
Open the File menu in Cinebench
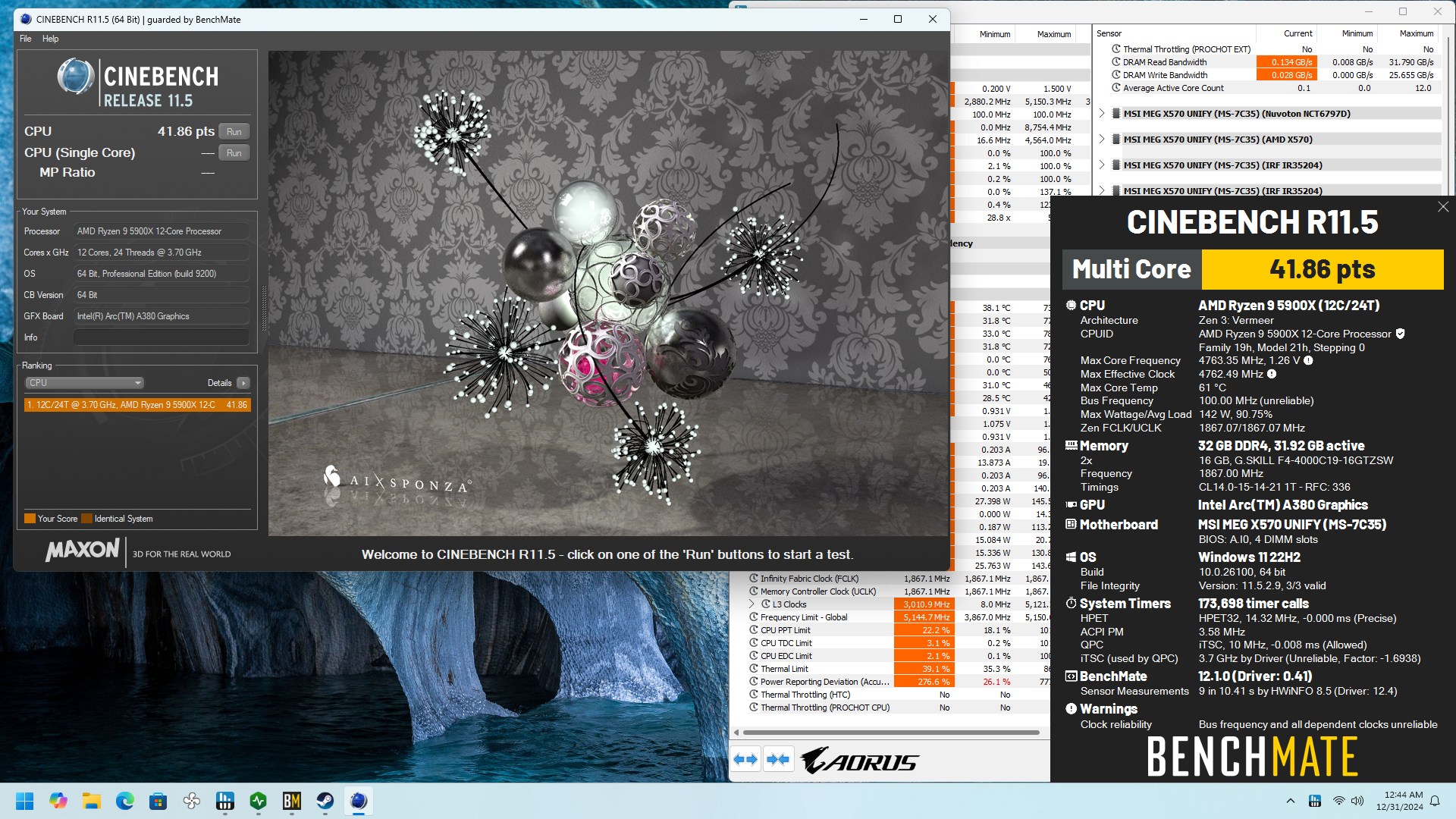click(x=26, y=39)
